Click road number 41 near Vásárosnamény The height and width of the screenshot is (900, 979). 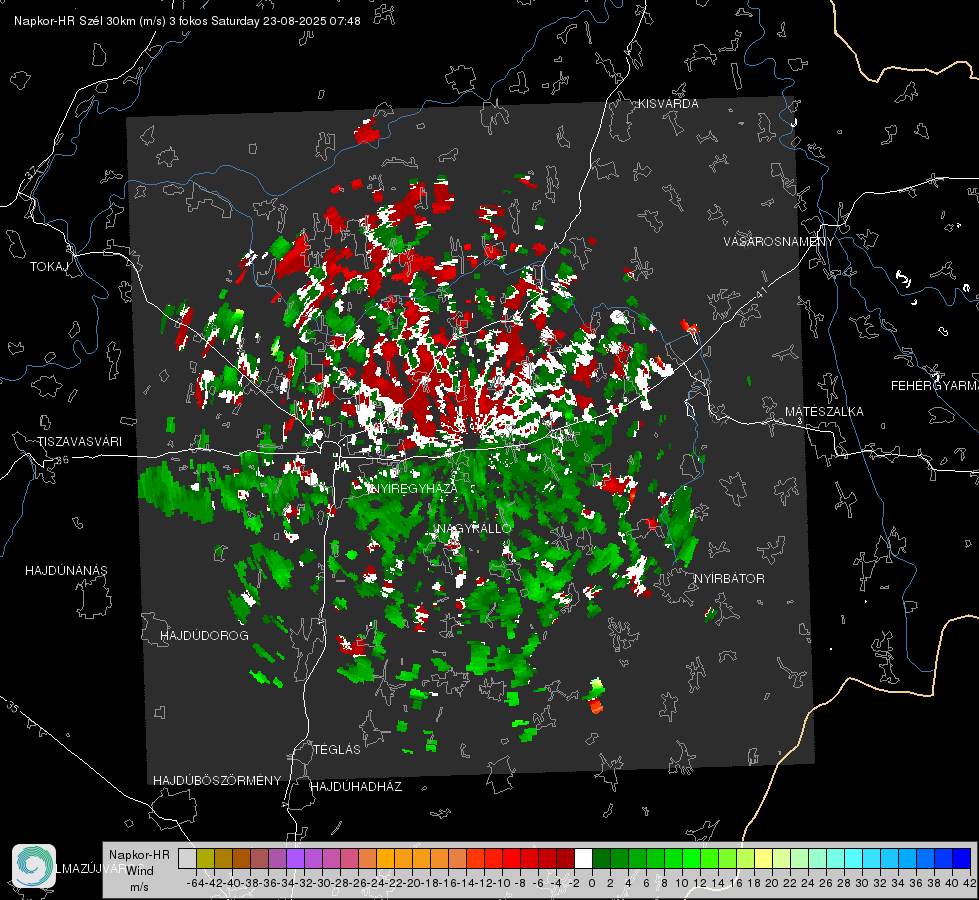click(x=760, y=292)
